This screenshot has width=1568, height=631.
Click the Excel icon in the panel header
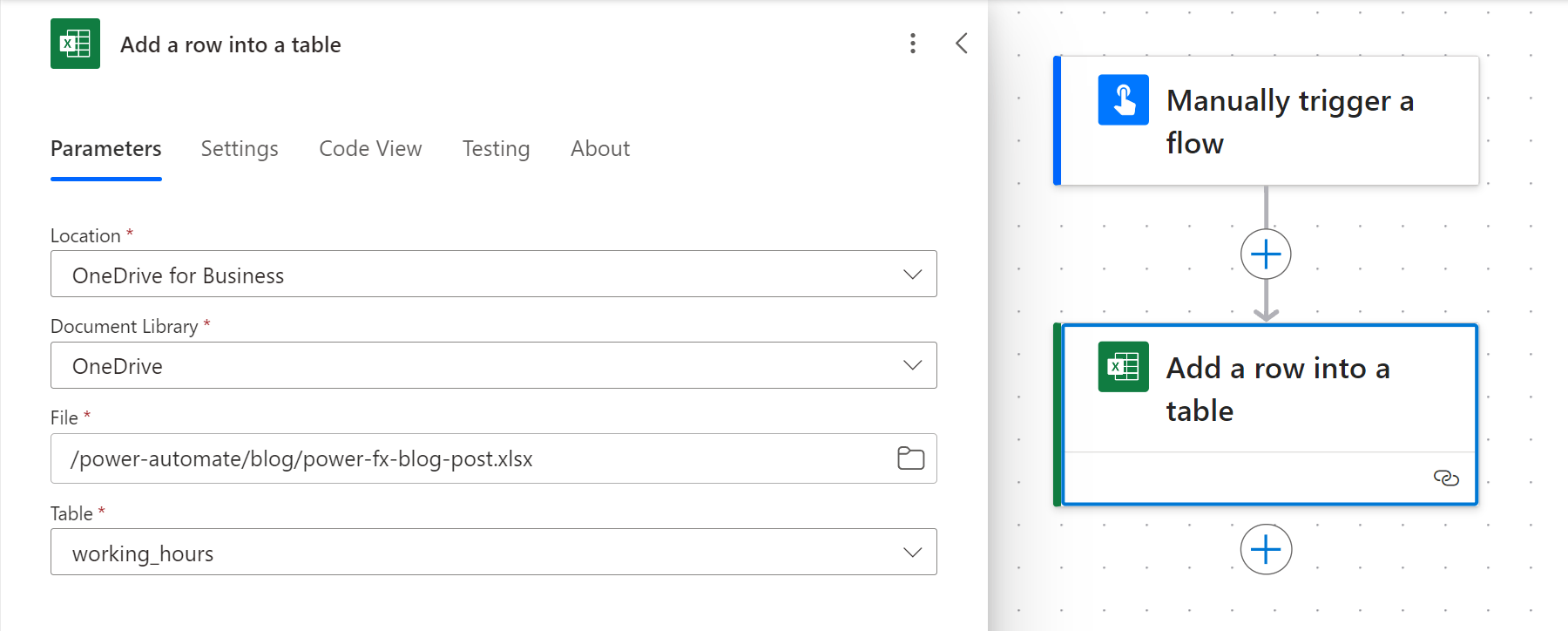75,44
